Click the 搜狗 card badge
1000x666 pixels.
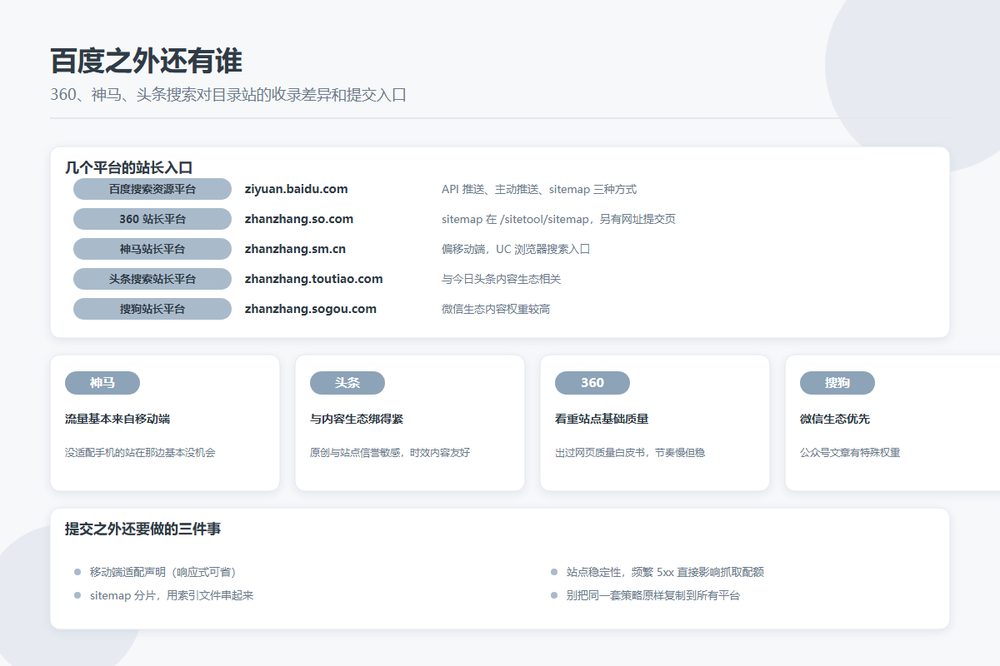pos(837,383)
